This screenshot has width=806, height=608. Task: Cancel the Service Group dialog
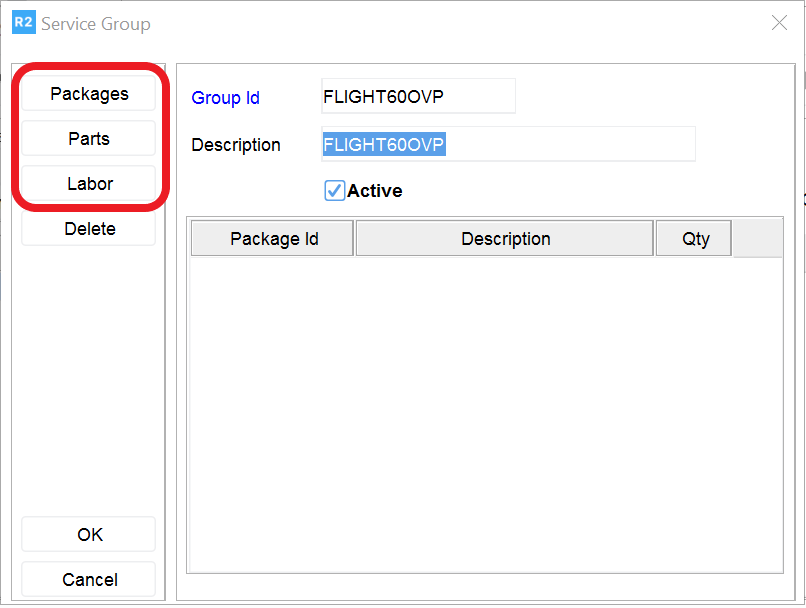tap(89, 580)
